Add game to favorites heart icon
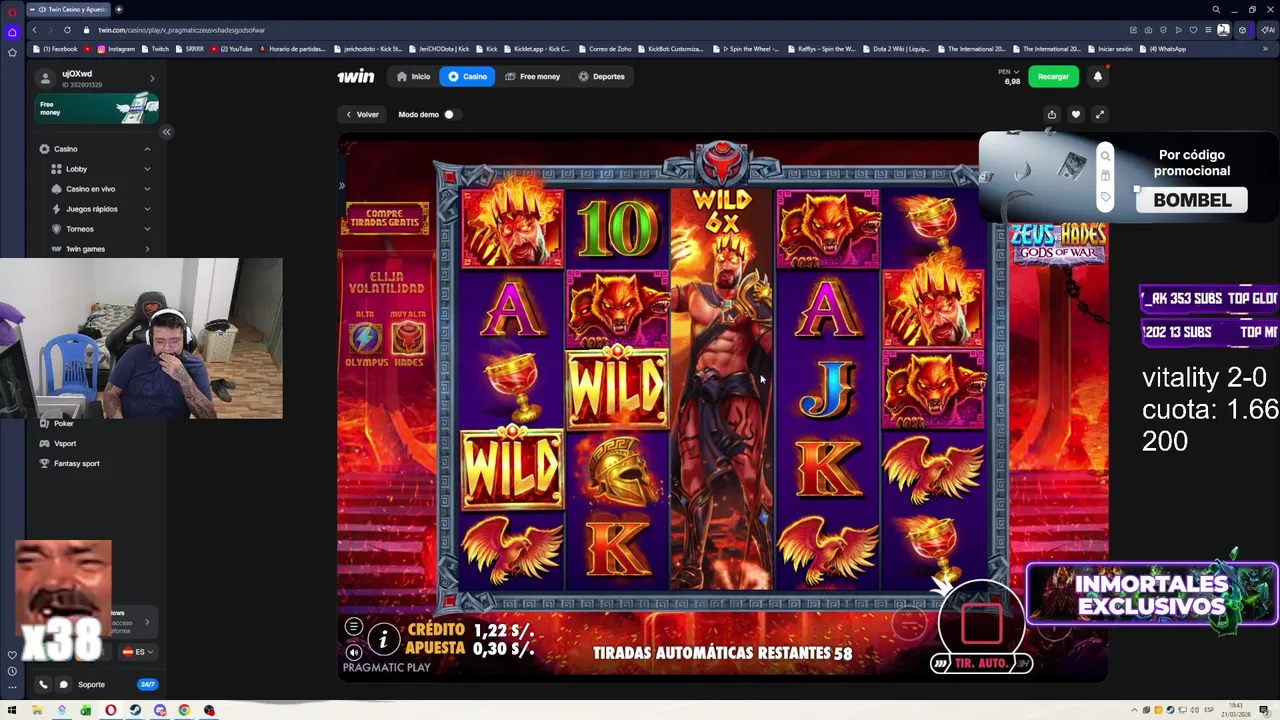The height and width of the screenshot is (720, 1280). point(1076,114)
